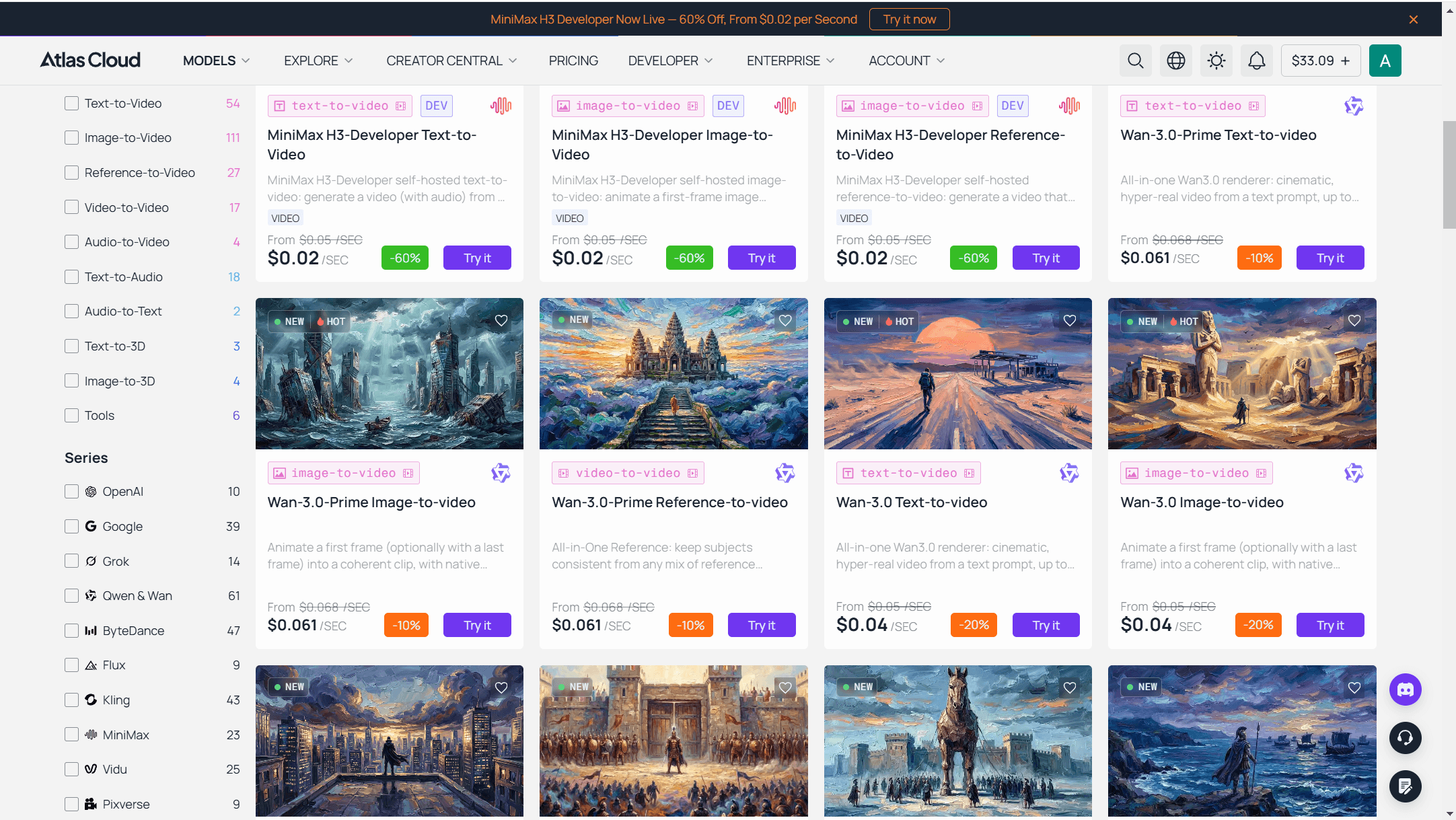Check the Reference-to-Video filter
This screenshot has height=820, width=1456.
tap(71, 172)
